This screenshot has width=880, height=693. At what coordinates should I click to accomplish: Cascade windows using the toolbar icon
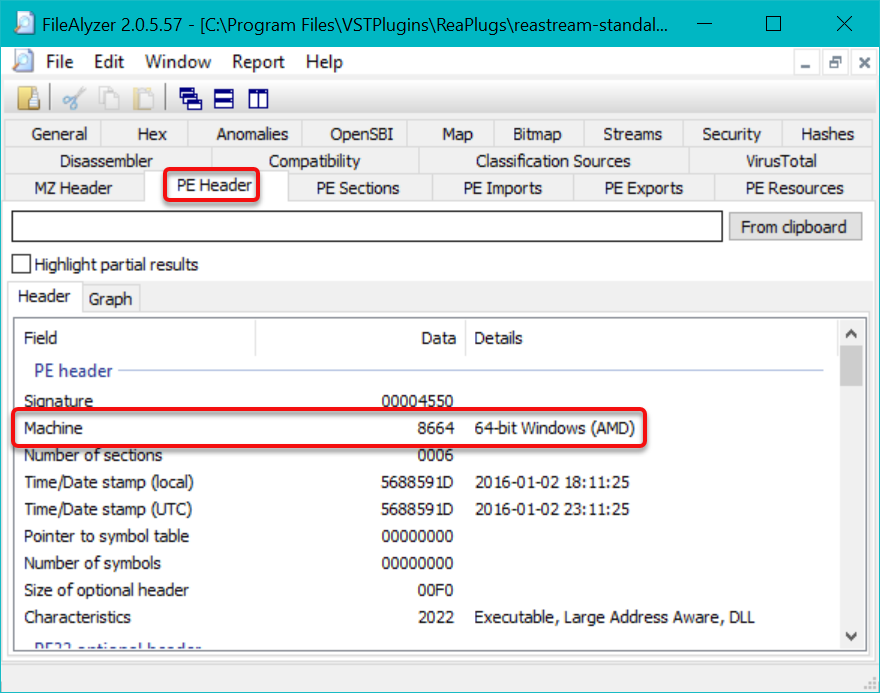click(x=190, y=98)
